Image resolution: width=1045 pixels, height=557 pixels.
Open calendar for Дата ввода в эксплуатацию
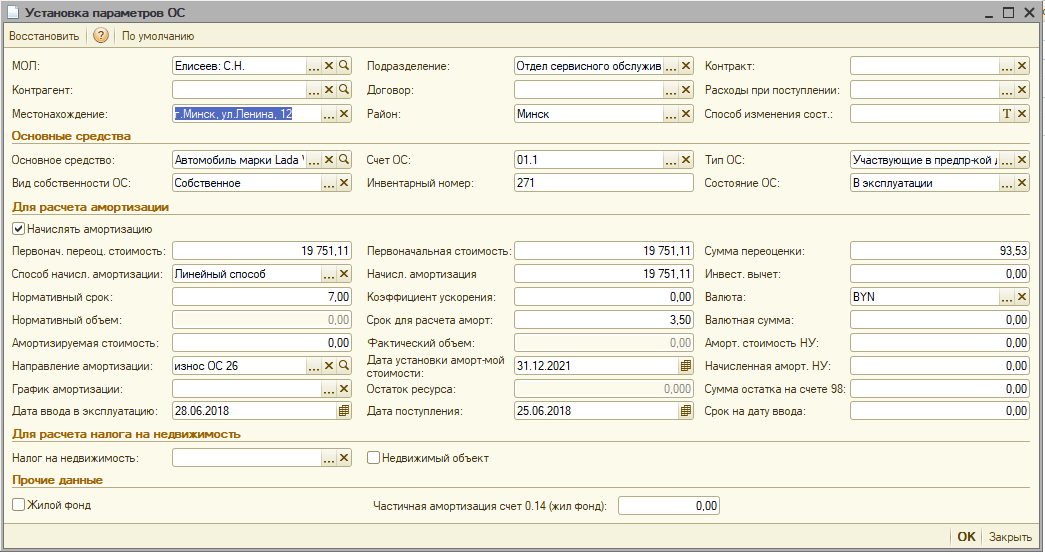344,411
